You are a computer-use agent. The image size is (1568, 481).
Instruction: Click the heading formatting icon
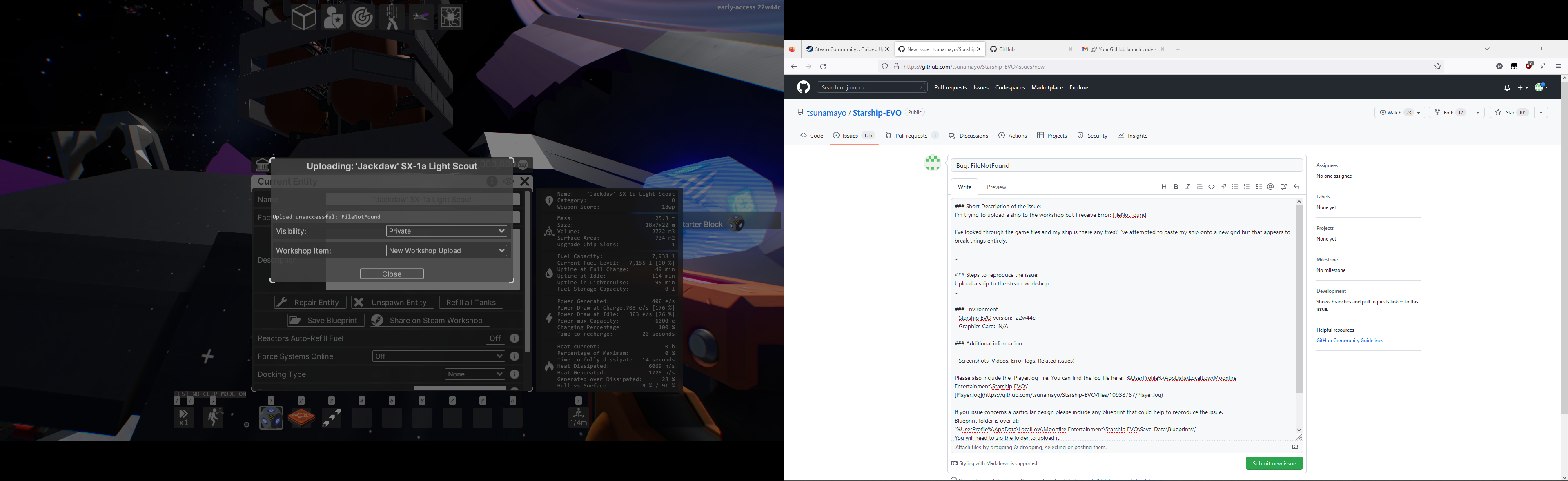pyautogui.click(x=1164, y=186)
